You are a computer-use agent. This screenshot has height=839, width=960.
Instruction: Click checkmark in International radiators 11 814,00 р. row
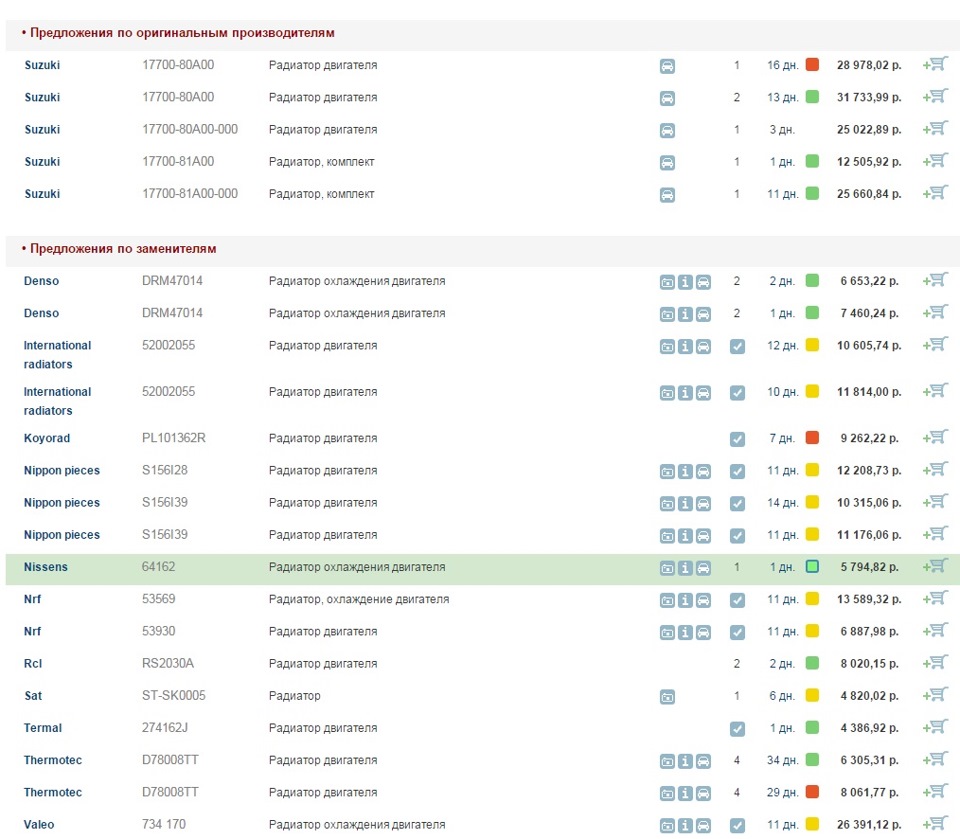[738, 393]
